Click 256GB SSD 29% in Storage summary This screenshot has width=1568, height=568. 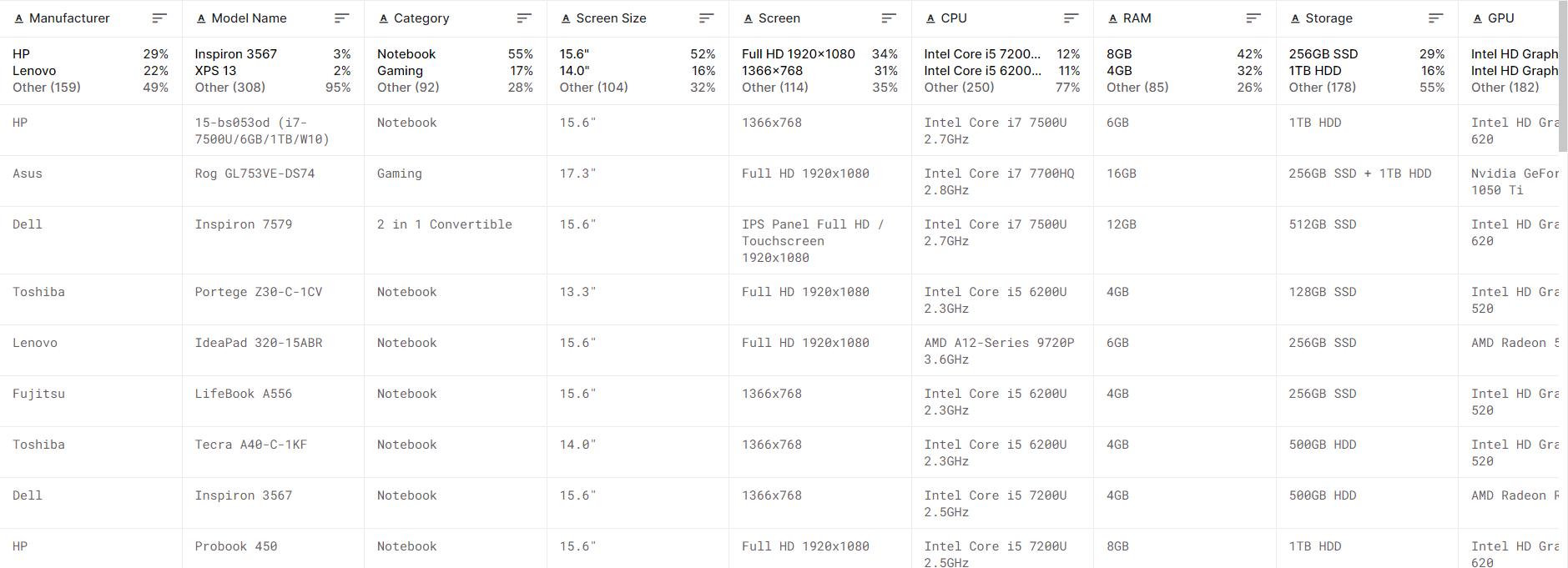[1367, 54]
